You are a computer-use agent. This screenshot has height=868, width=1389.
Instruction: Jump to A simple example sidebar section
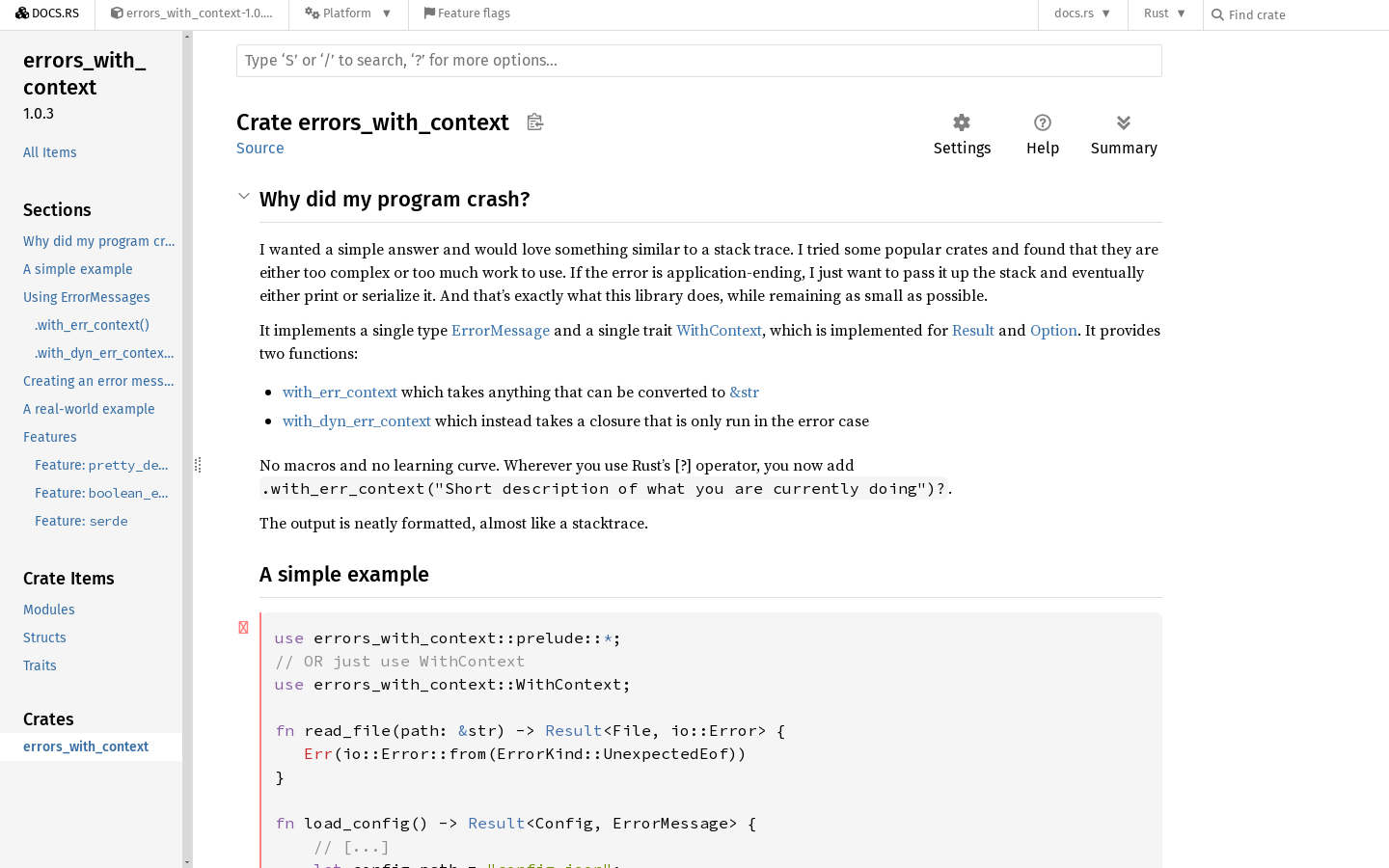click(x=77, y=269)
